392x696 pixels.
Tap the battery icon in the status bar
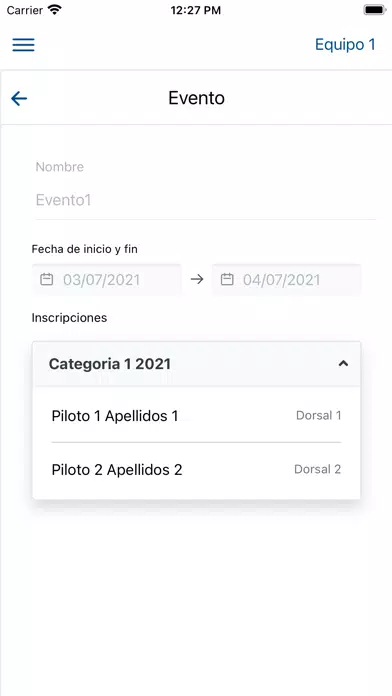[x=374, y=10]
